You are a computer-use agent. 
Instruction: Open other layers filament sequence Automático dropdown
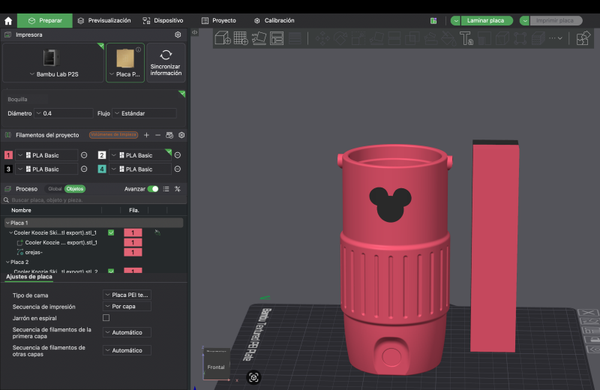(x=127, y=351)
